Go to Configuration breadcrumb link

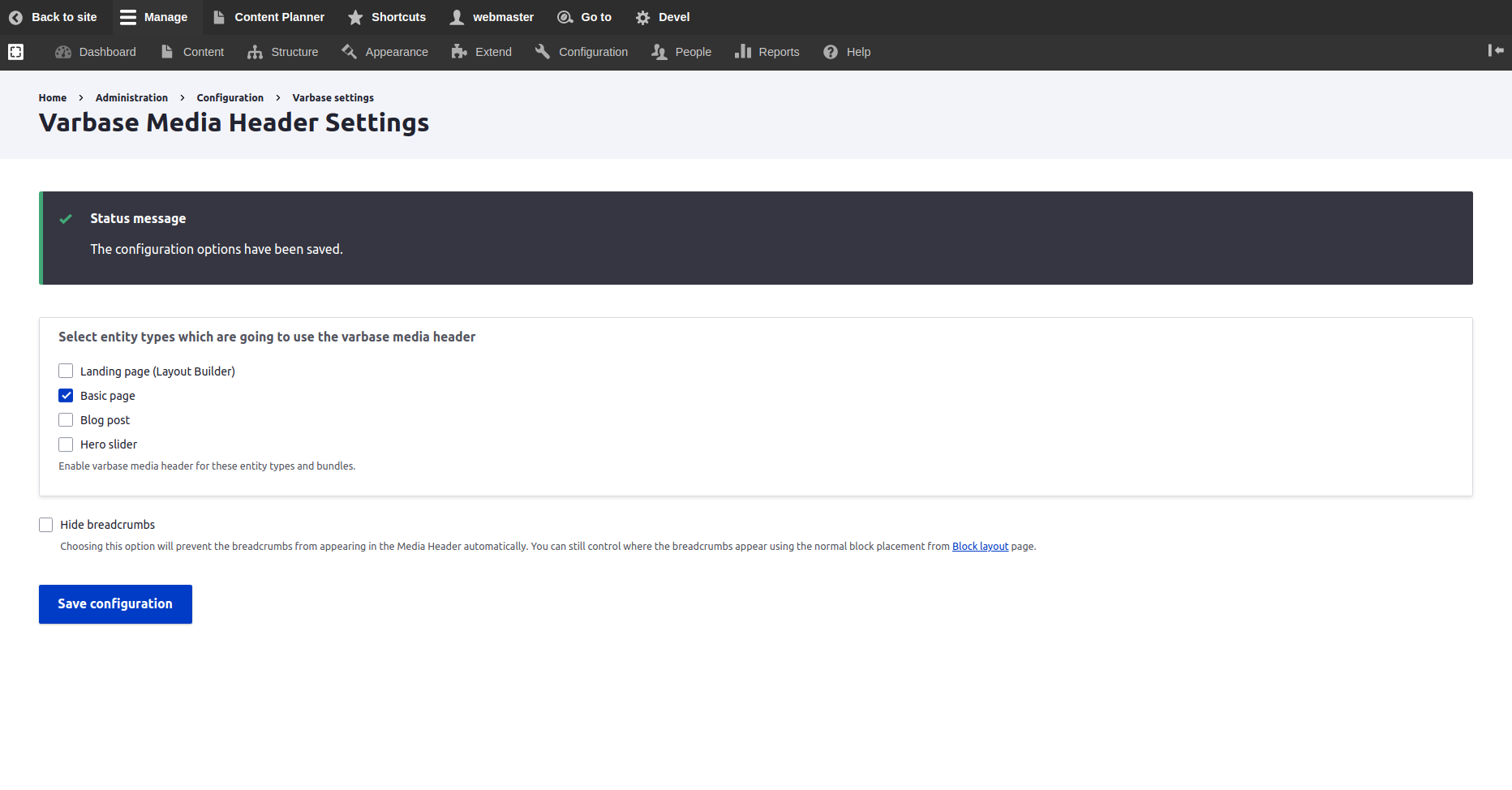tap(230, 97)
